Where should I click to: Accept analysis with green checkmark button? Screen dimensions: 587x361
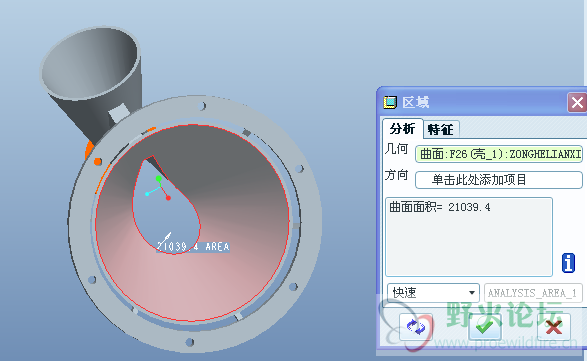(485, 327)
